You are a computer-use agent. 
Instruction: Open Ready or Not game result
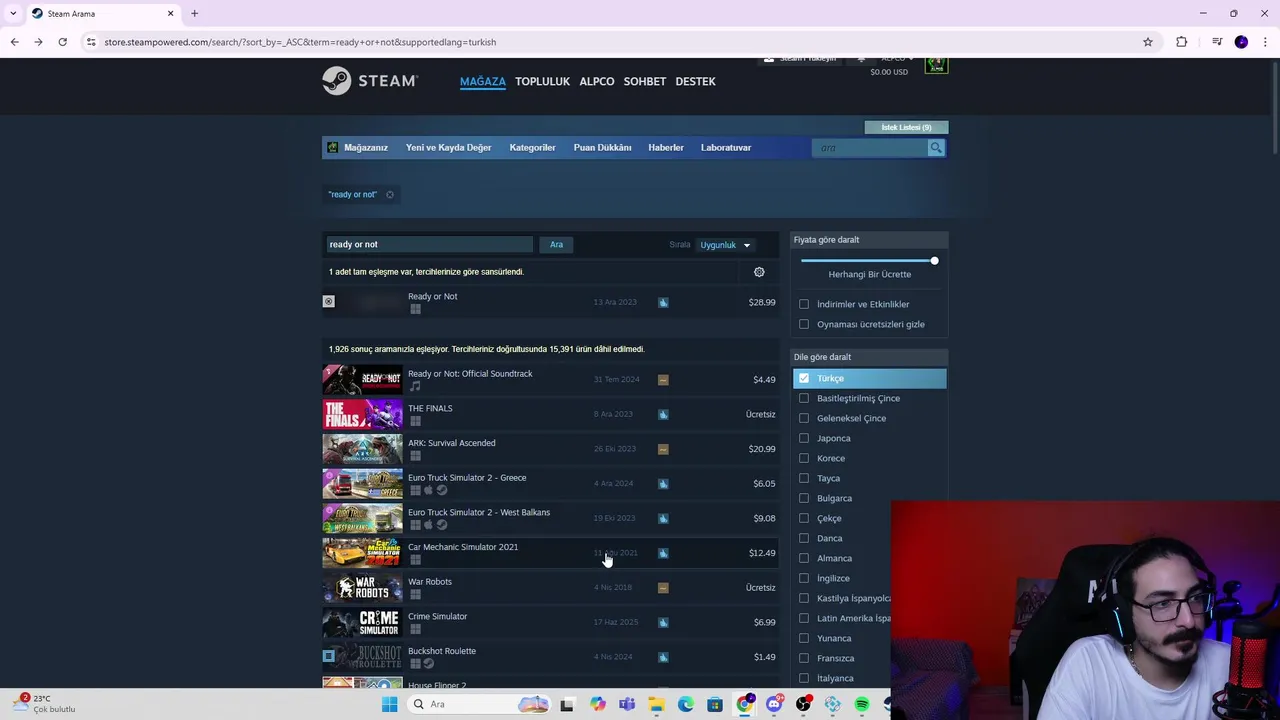pos(550,302)
